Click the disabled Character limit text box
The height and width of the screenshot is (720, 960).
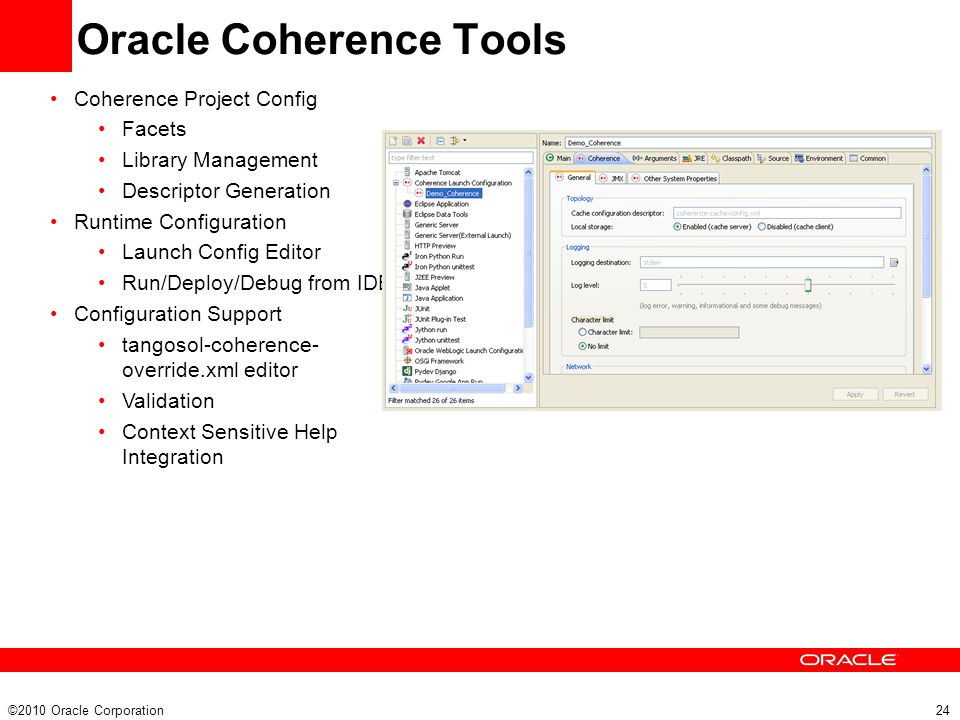[689, 332]
